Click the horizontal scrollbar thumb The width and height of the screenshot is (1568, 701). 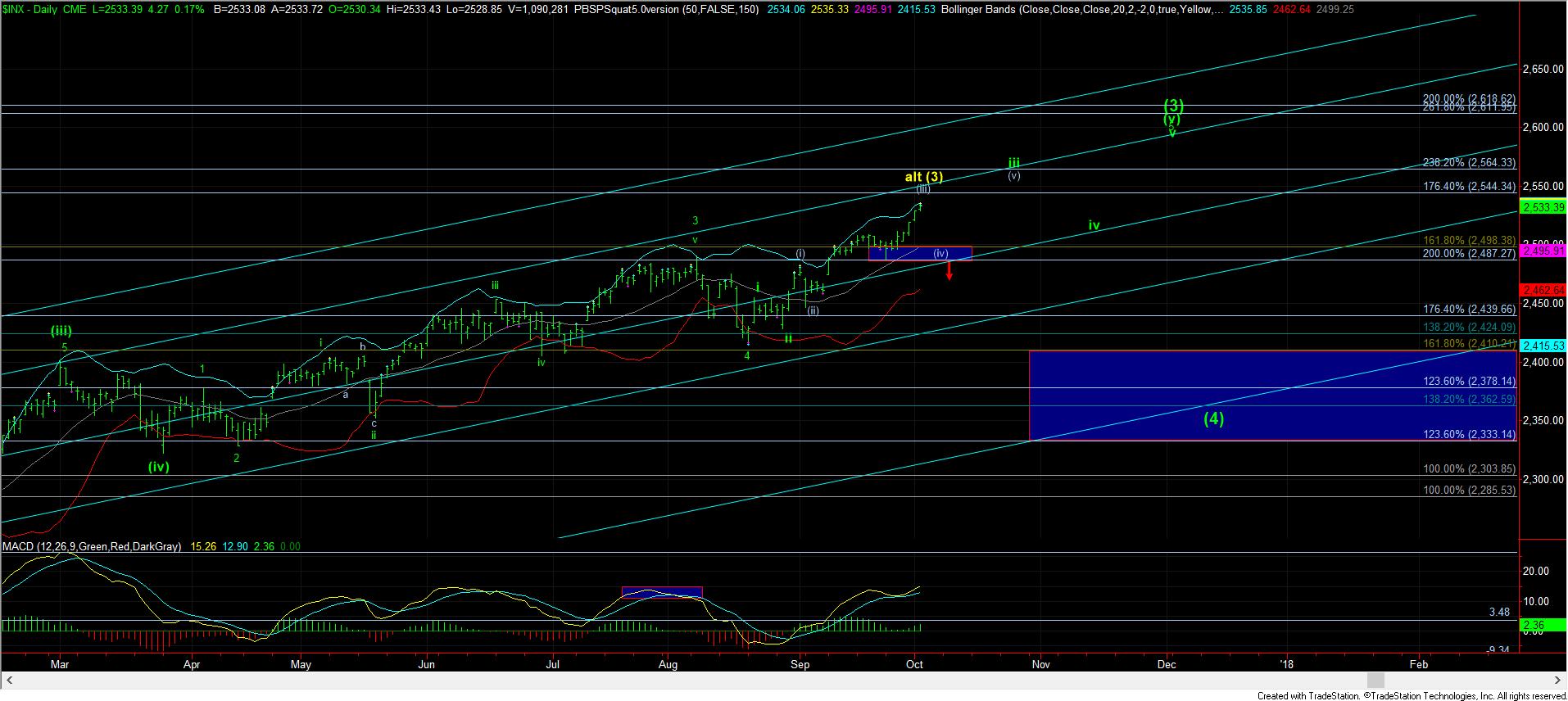[x=1375, y=681]
